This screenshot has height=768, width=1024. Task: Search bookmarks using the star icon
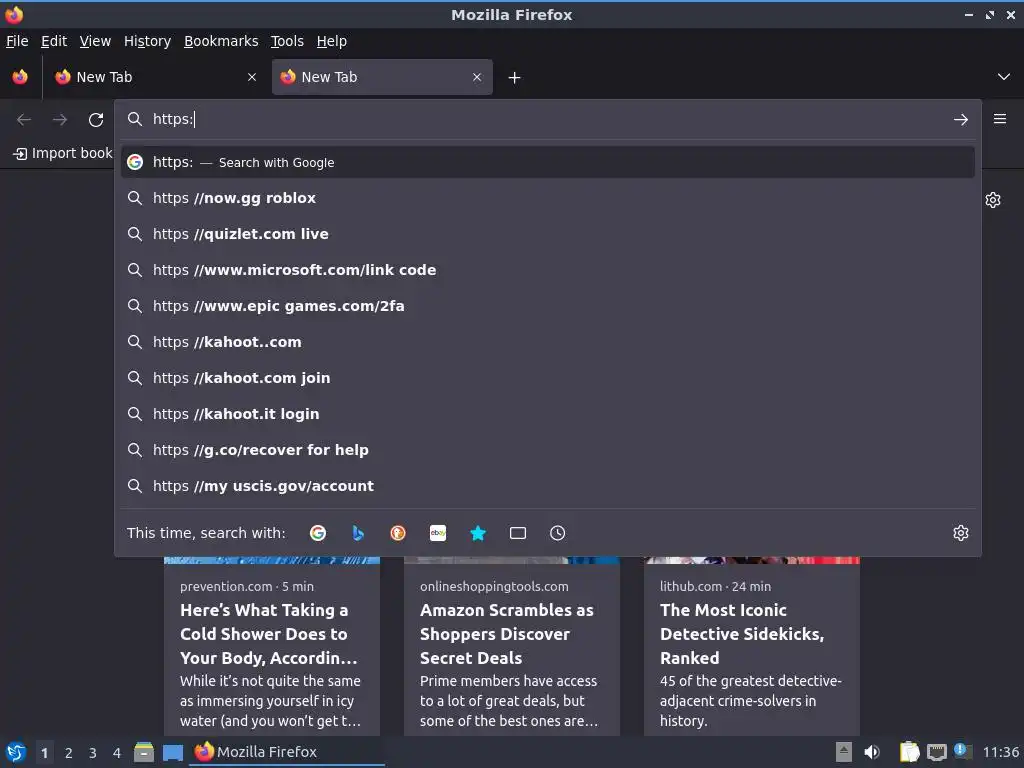478,533
